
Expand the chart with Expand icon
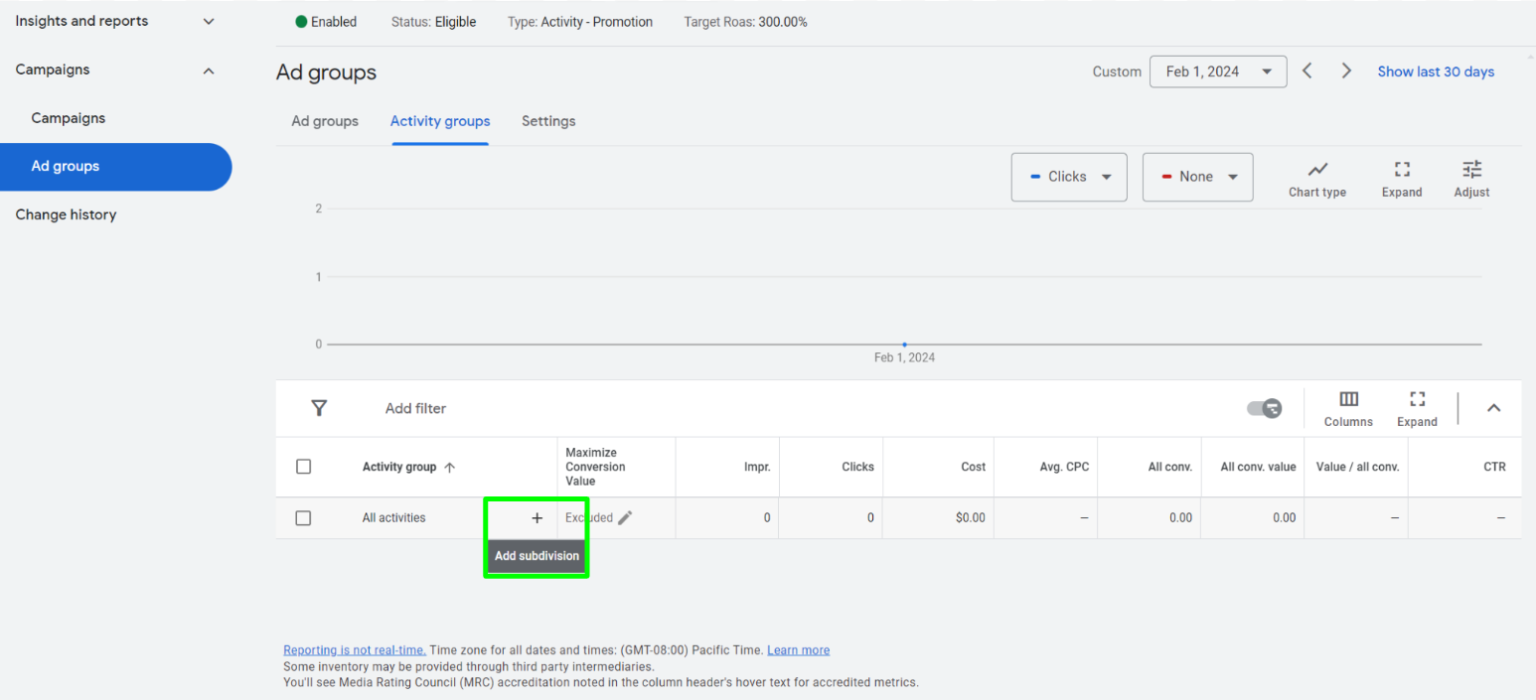click(x=1401, y=170)
